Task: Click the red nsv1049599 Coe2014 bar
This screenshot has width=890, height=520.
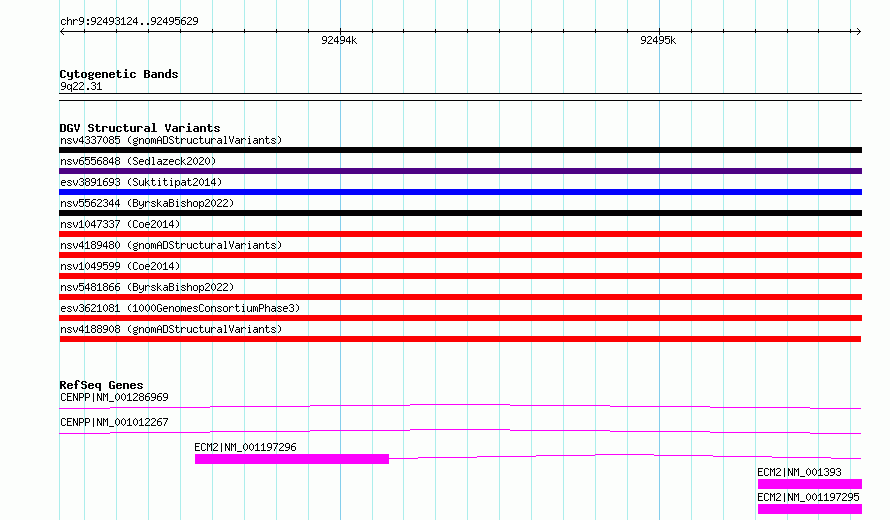Action: pos(460,276)
